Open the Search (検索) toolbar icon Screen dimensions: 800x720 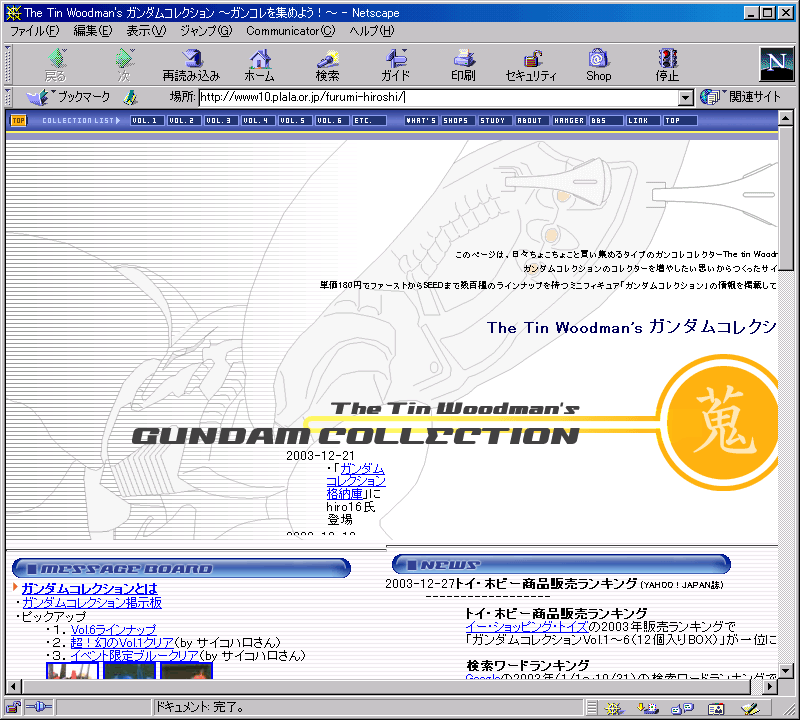tap(328, 65)
